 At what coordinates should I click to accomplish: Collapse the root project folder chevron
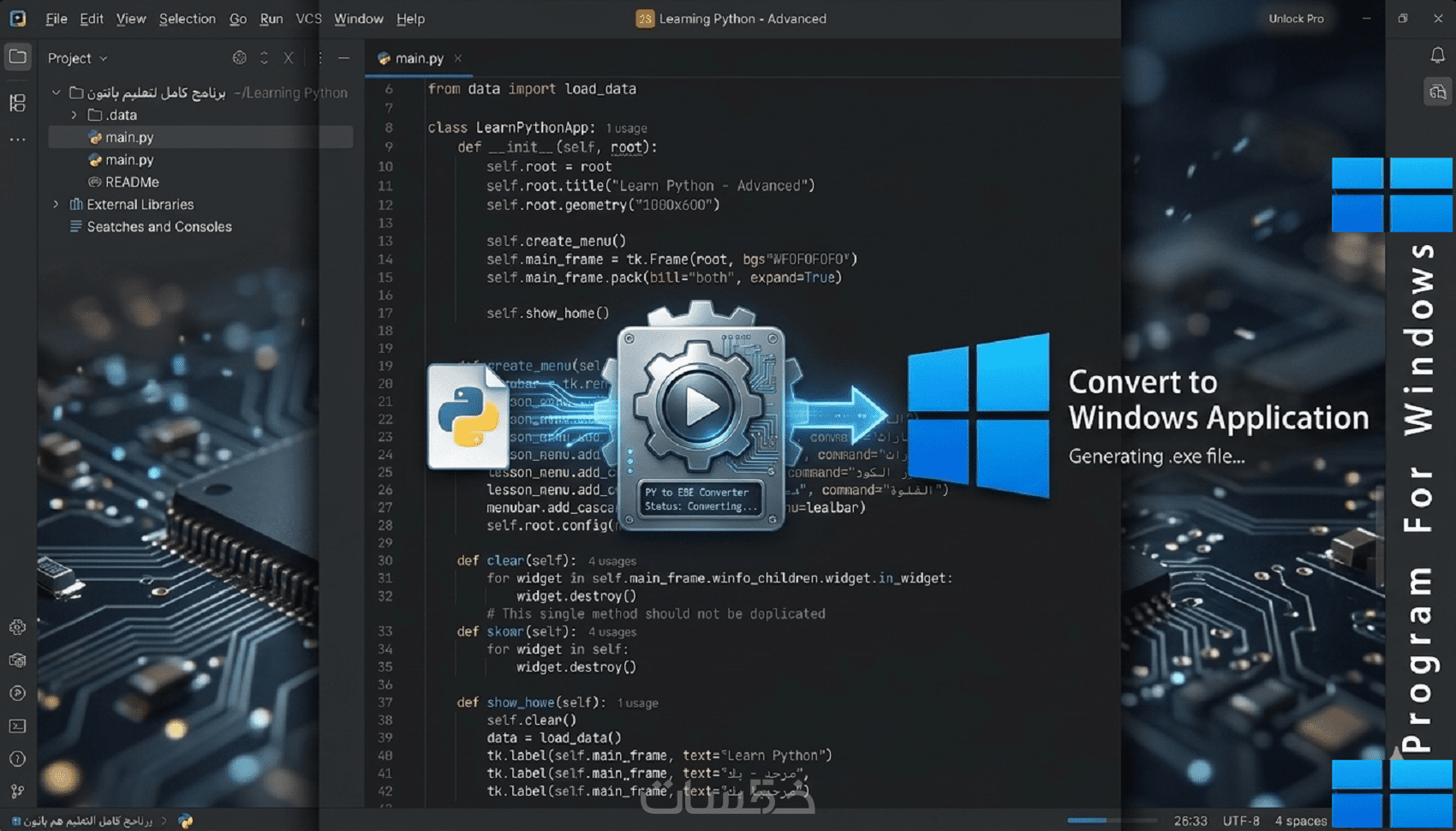(x=57, y=93)
